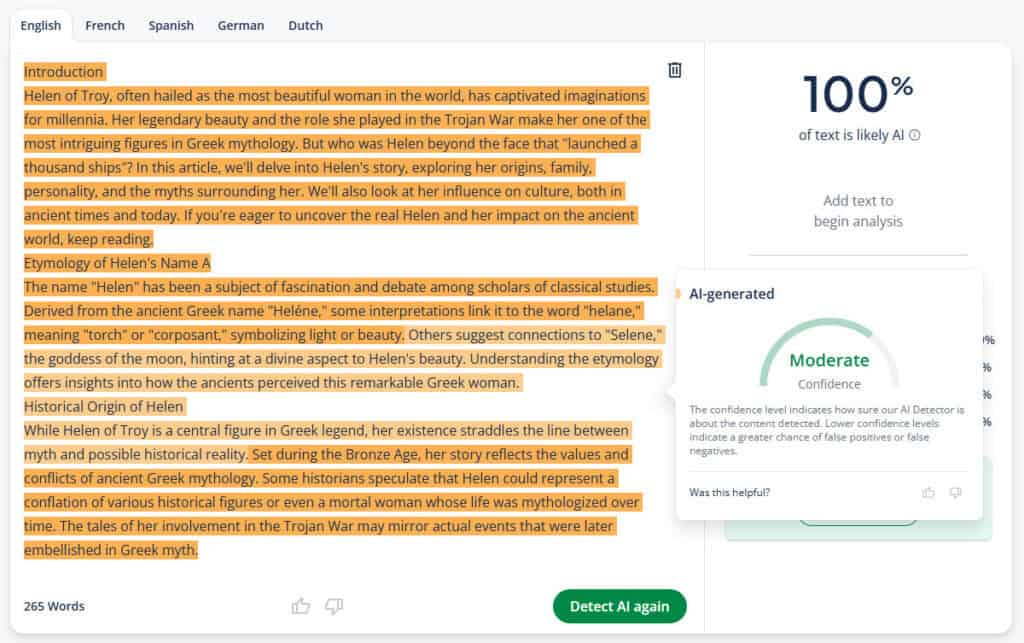The width and height of the screenshot is (1024, 643).
Task: Select the orange AI-generated marker in the popup
Action: (x=678, y=294)
